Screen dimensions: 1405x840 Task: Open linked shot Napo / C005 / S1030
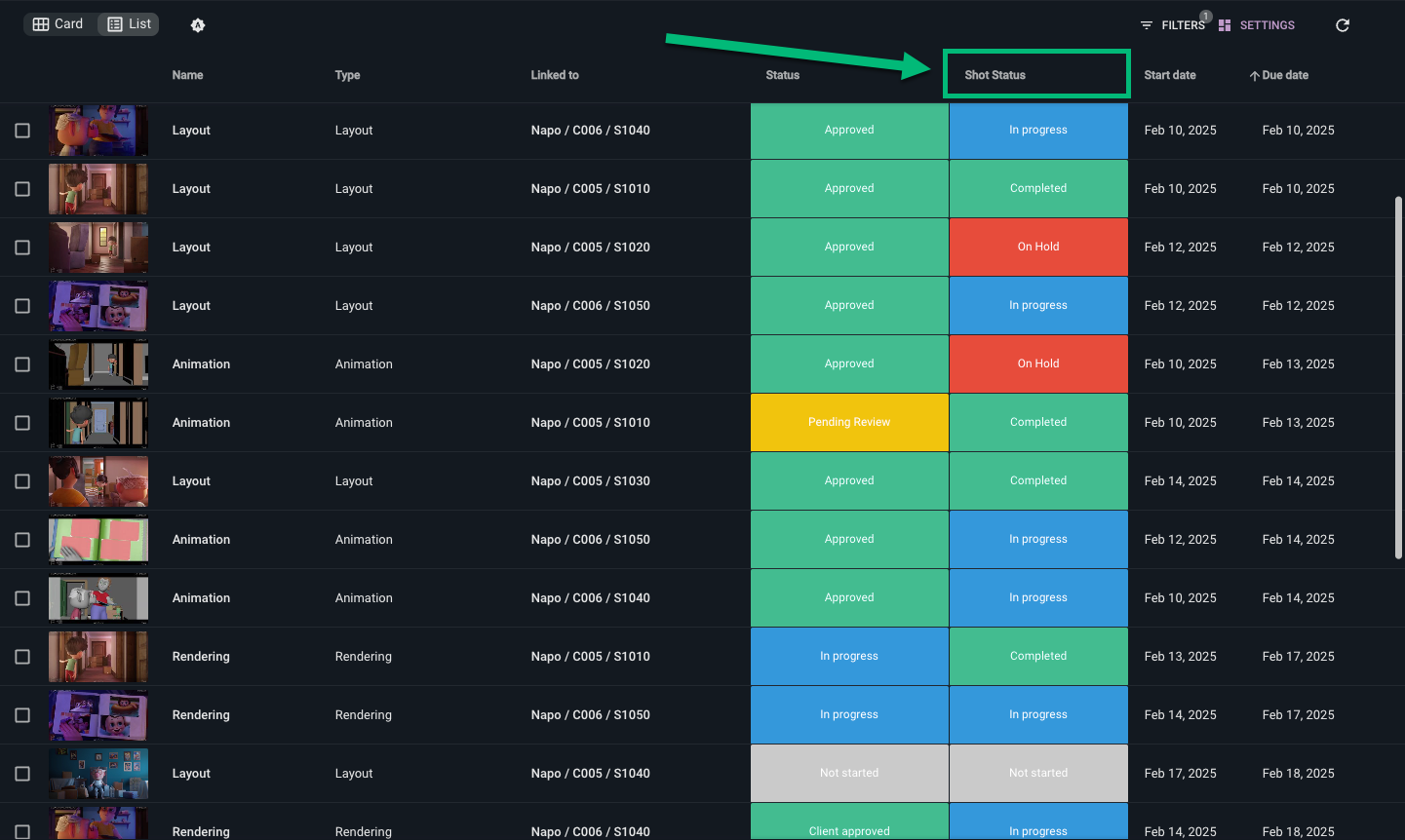tap(591, 481)
